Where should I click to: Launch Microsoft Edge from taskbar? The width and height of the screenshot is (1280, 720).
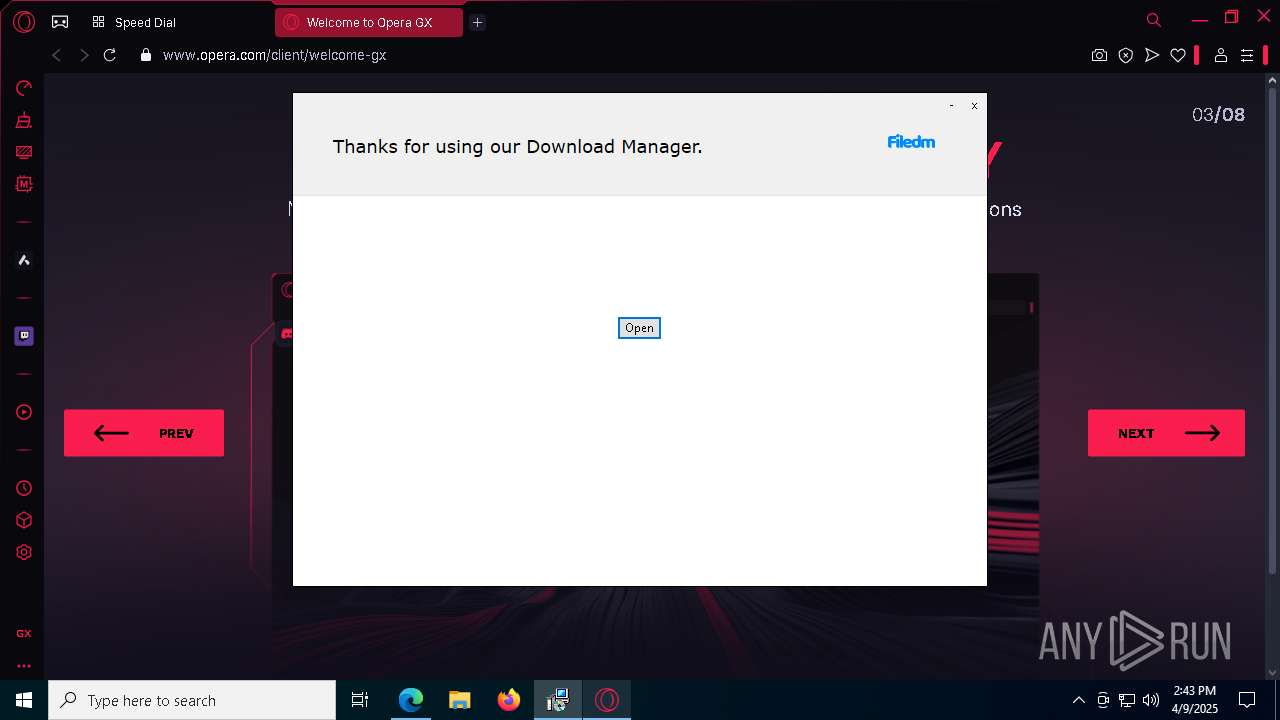click(x=411, y=700)
